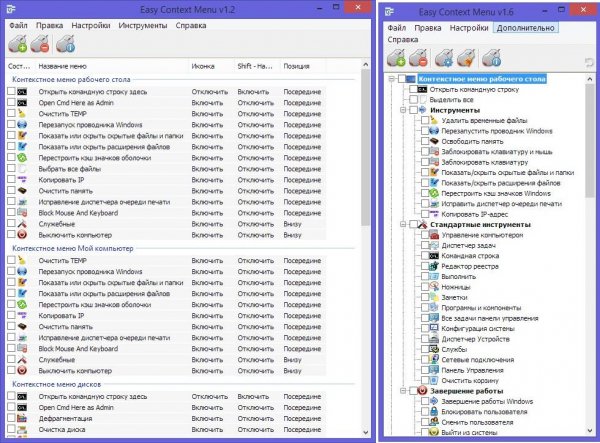
Task: Click the Диспетчер задач icon in v1.6 tree
Action: click(x=434, y=245)
